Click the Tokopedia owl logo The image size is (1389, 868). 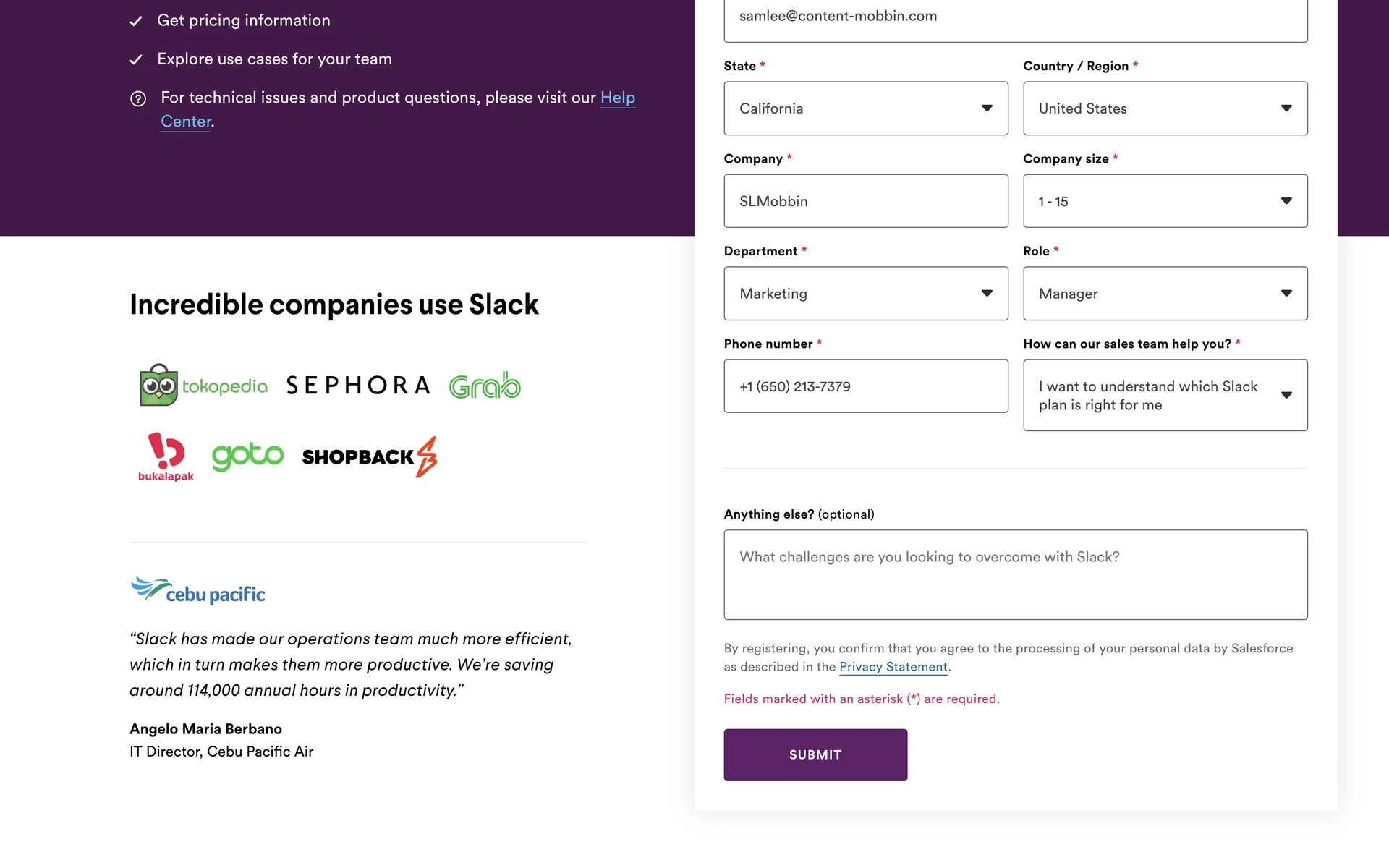(x=203, y=386)
